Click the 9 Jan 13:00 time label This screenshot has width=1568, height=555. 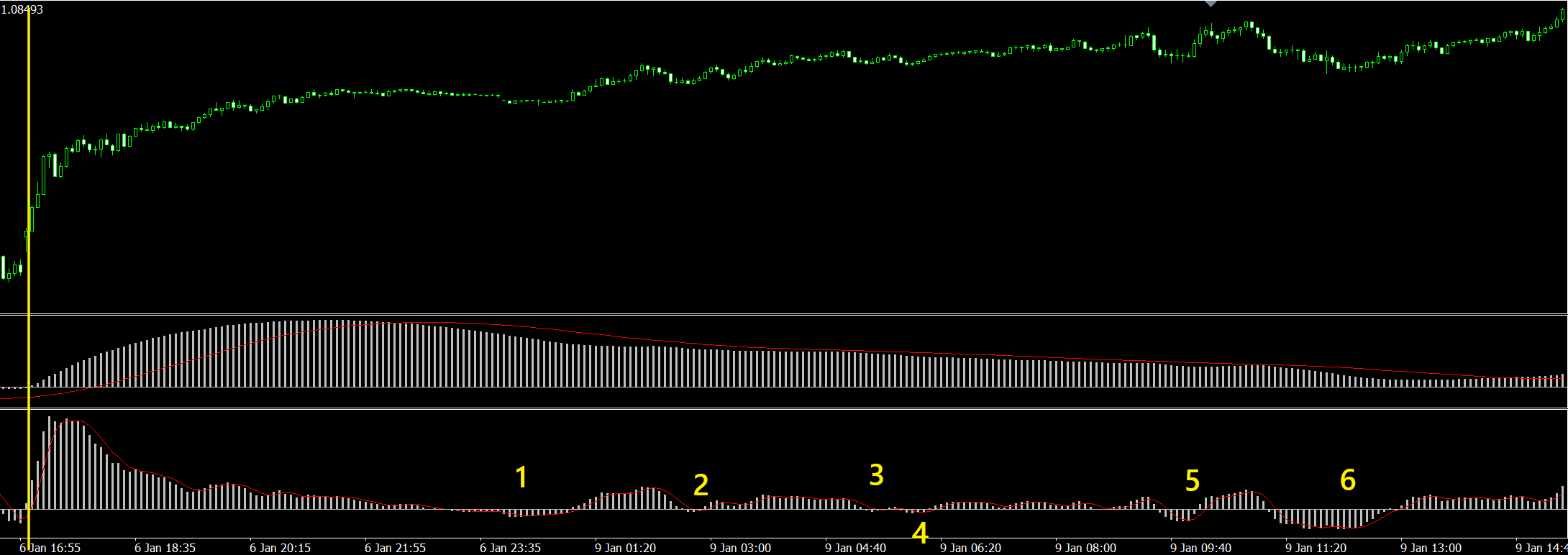click(1431, 548)
